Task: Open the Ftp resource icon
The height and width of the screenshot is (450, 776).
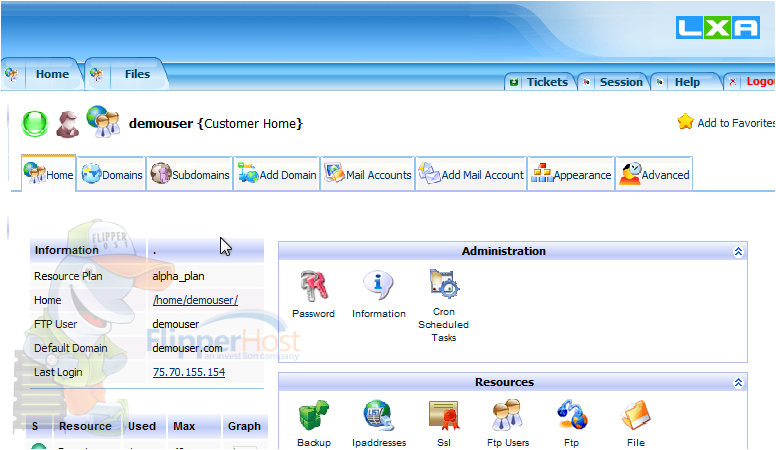Action: pos(572,415)
